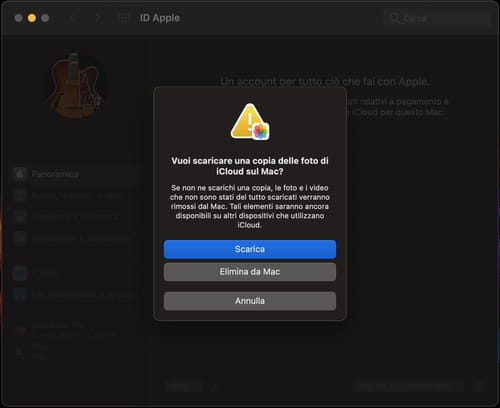Click the blue Scarica button
This screenshot has width=500, height=408.
(x=250, y=249)
